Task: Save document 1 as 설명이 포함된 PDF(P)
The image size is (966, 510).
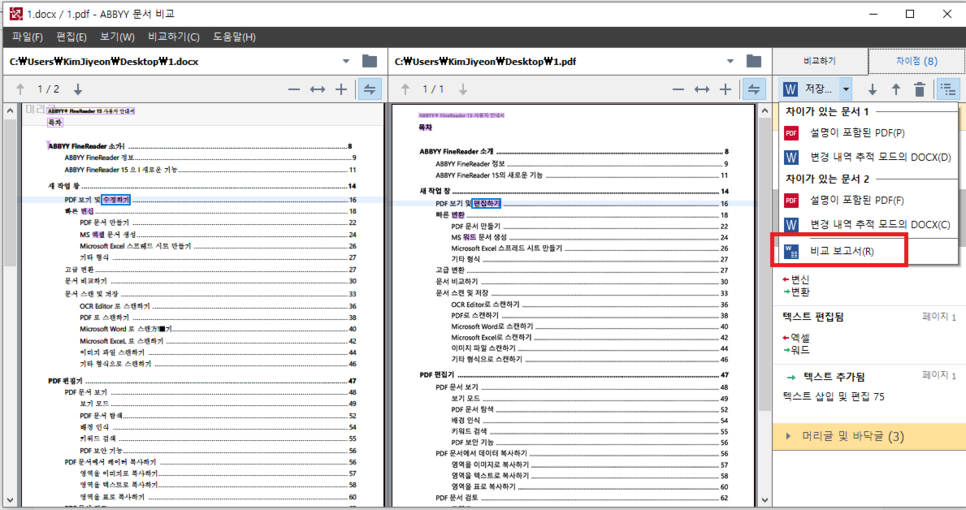Action: pyautogui.click(x=868, y=133)
